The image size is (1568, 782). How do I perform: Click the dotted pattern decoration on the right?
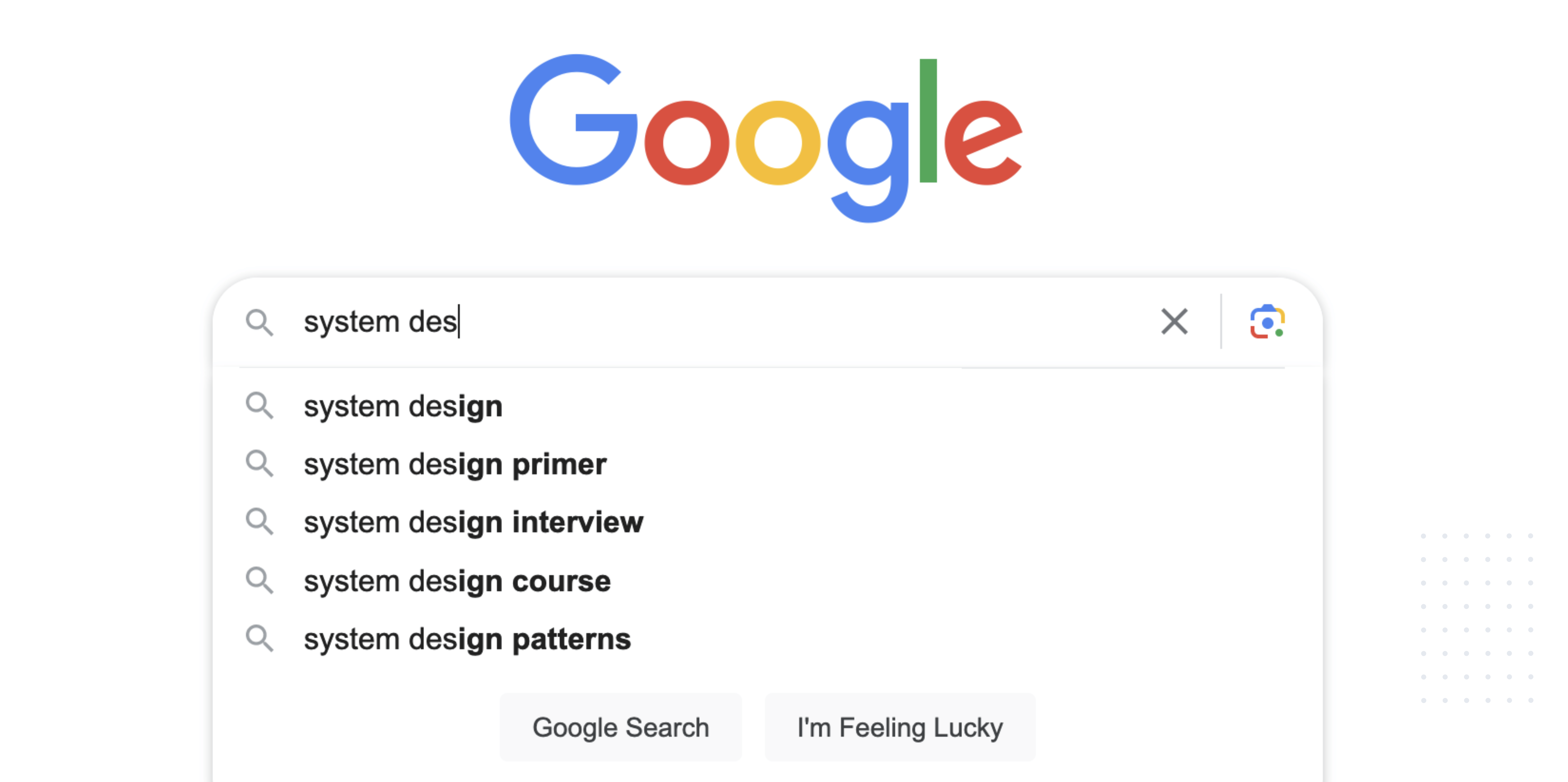1477,618
